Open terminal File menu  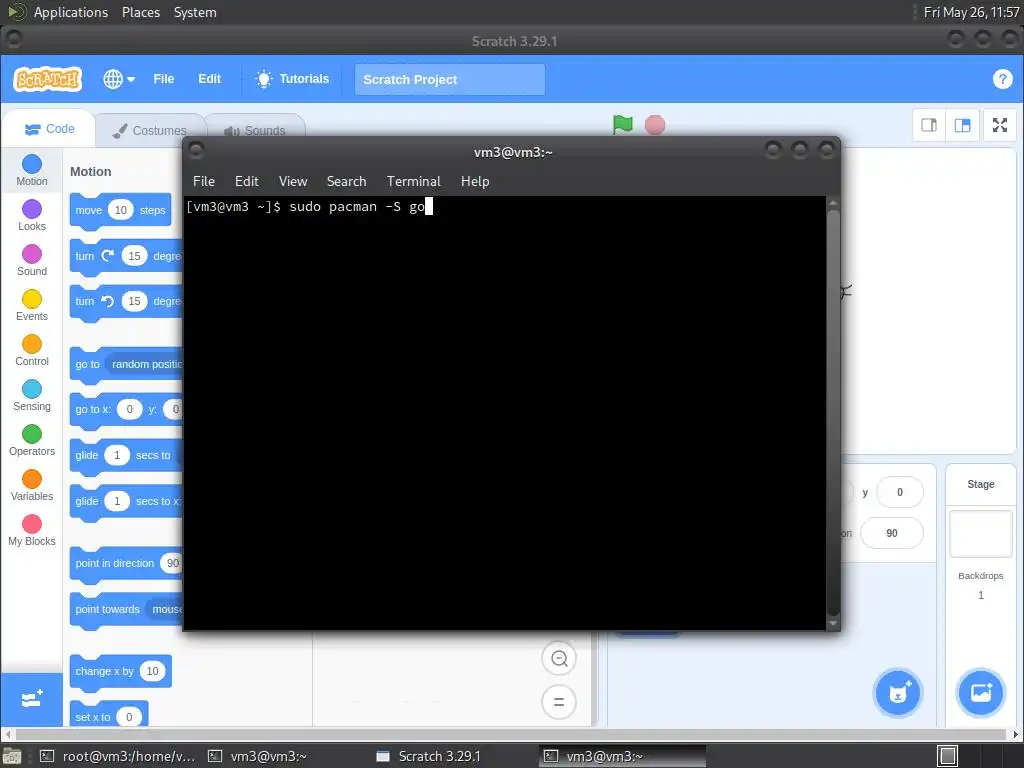pos(204,182)
